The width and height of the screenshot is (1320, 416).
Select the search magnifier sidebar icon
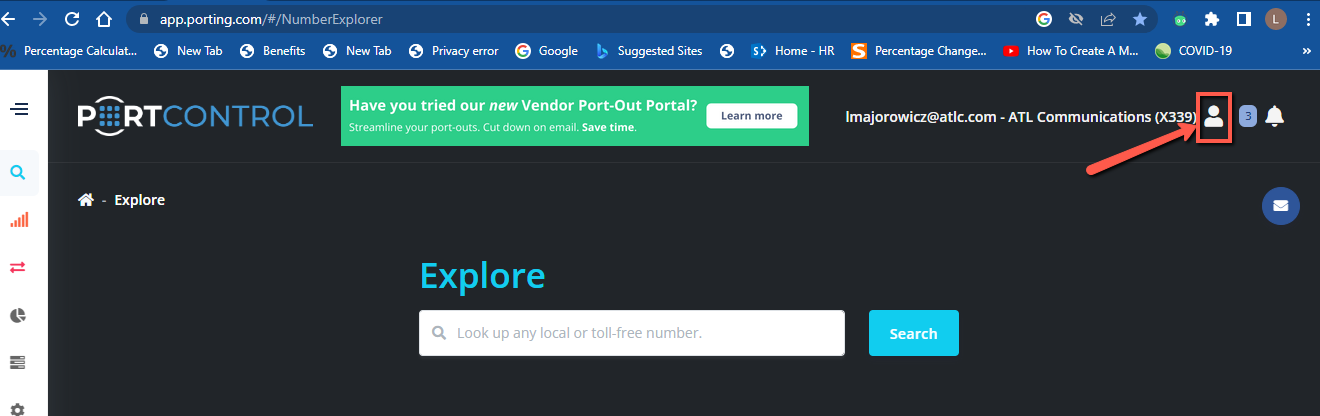tap(18, 173)
